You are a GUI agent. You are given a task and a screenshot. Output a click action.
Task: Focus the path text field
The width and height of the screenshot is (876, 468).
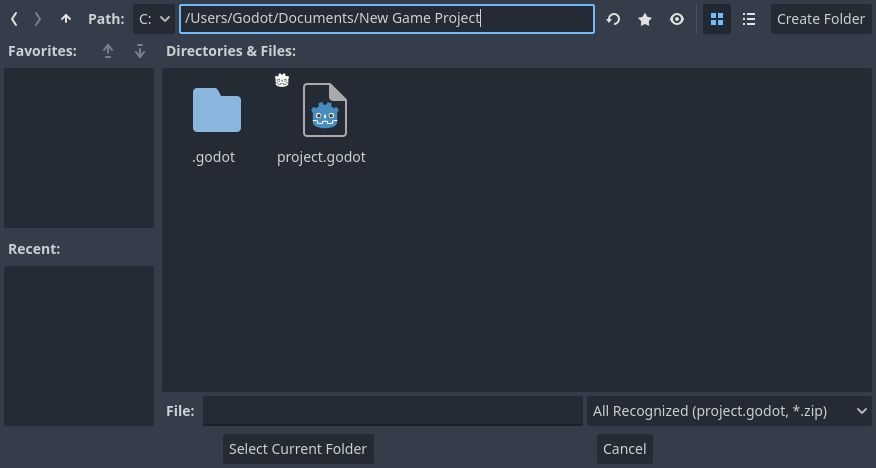pyautogui.click(x=387, y=19)
